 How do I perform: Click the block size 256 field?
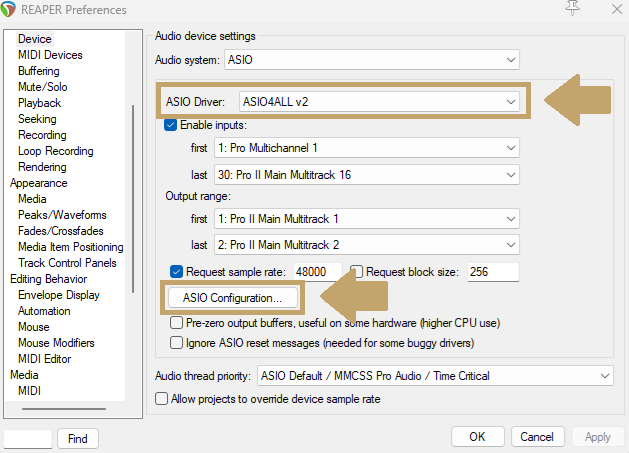[493, 272]
